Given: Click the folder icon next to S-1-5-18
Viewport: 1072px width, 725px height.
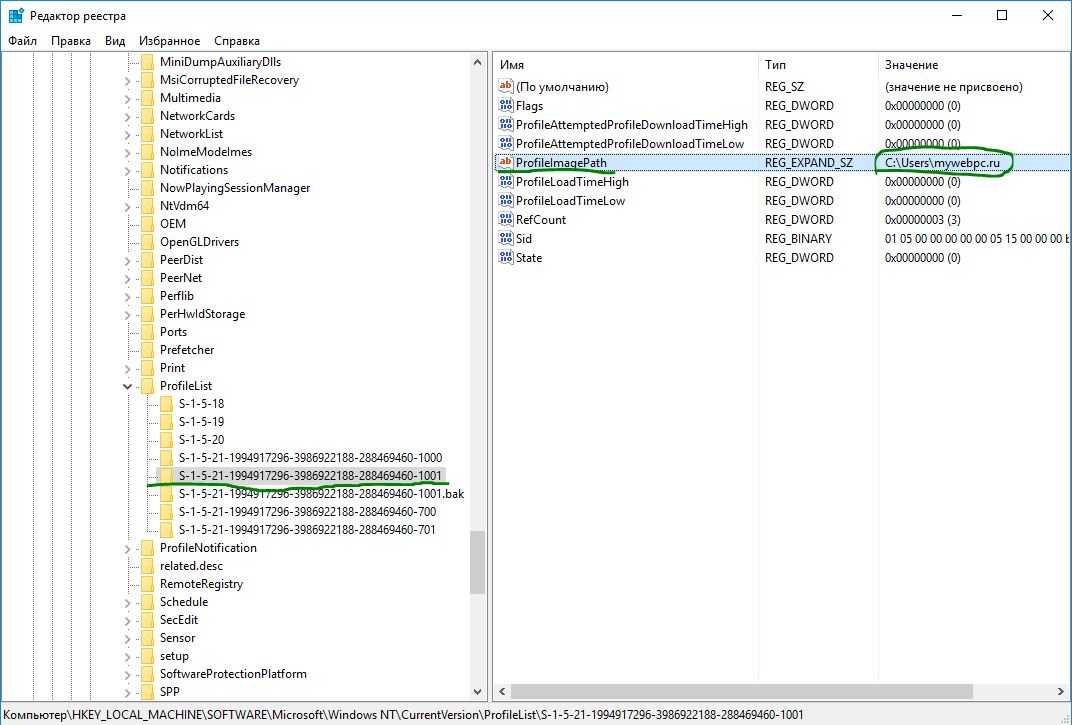Looking at the screenshot, I should pyautogui.click(x=166, y=404).
